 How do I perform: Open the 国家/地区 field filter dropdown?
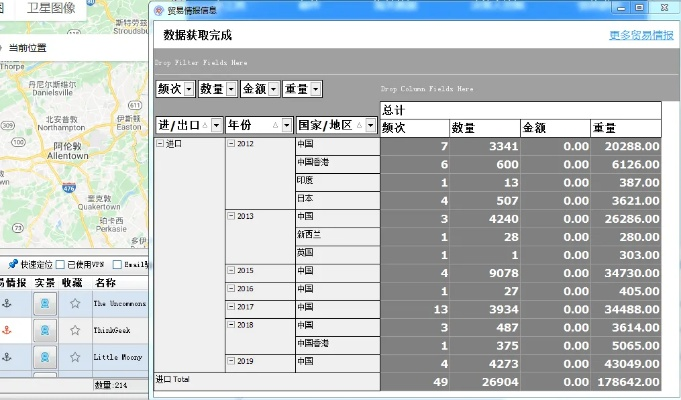(370, 125)
